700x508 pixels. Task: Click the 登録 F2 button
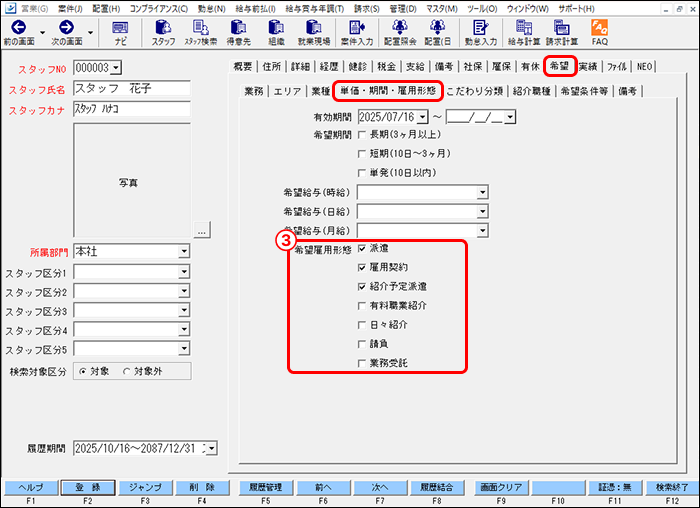pos(88,487)
